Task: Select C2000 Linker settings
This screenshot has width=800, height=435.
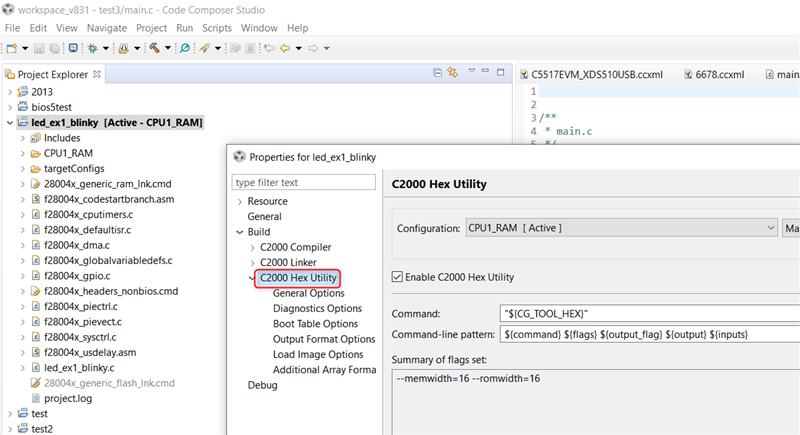Action: coord(288,262)
